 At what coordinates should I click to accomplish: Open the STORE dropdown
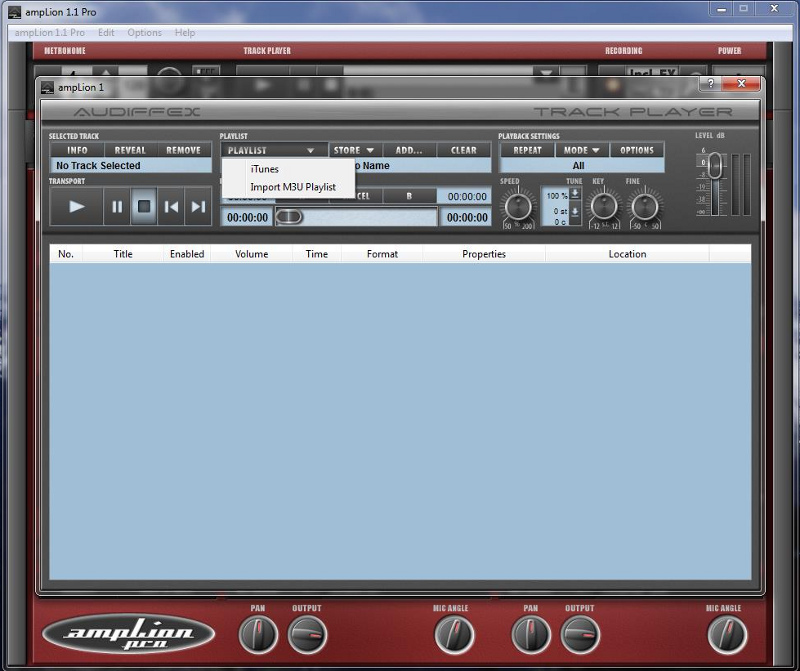coord(354,150)
